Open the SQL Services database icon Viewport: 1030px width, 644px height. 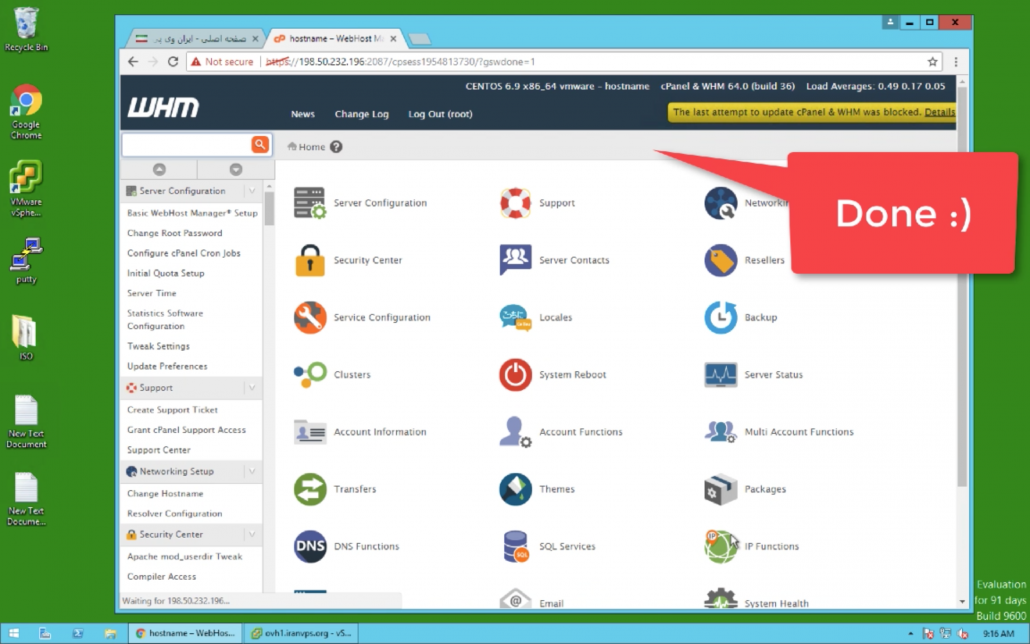coord(515,547)
